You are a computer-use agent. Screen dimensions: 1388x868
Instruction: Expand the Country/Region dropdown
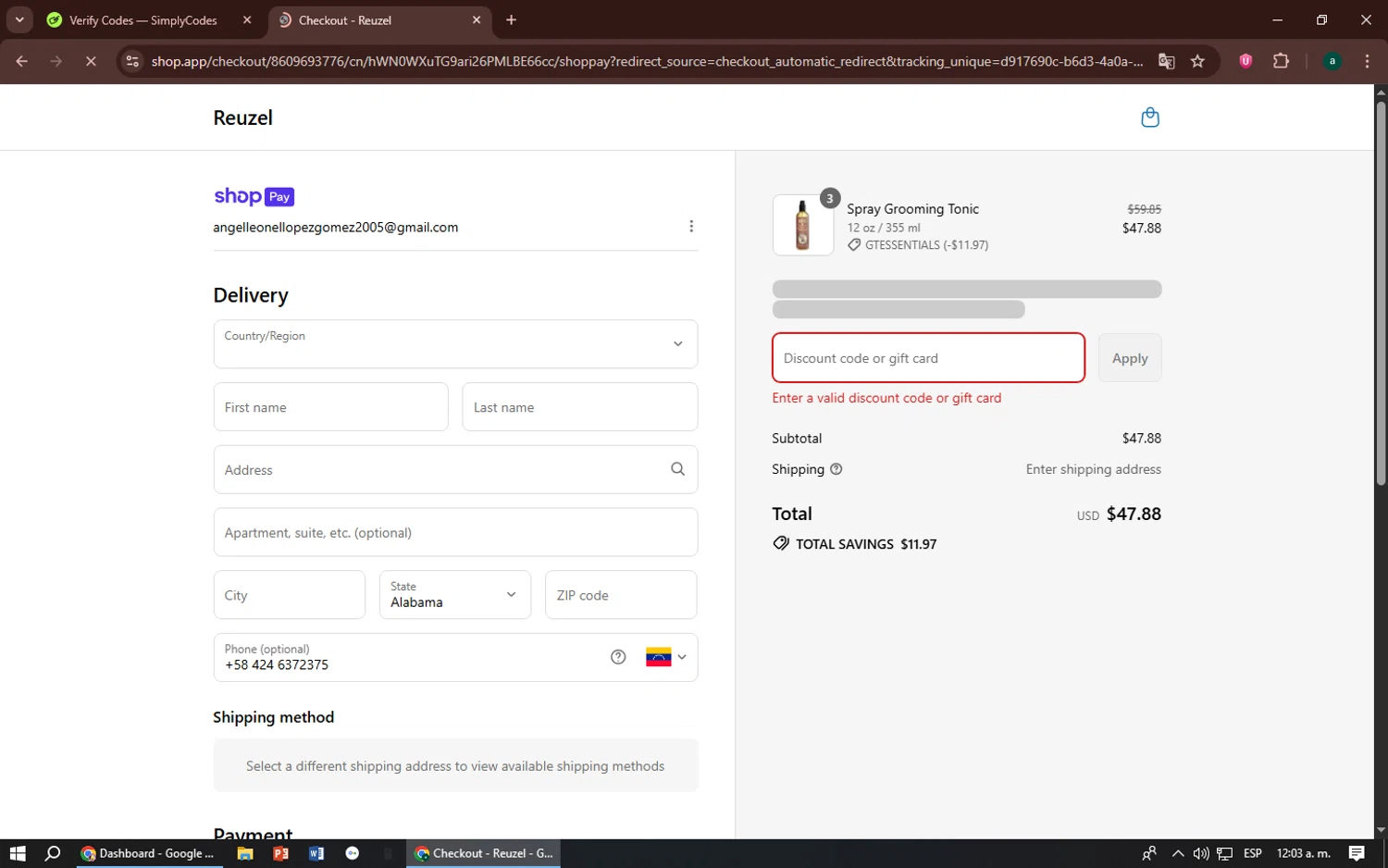click(x=455, y=344)
